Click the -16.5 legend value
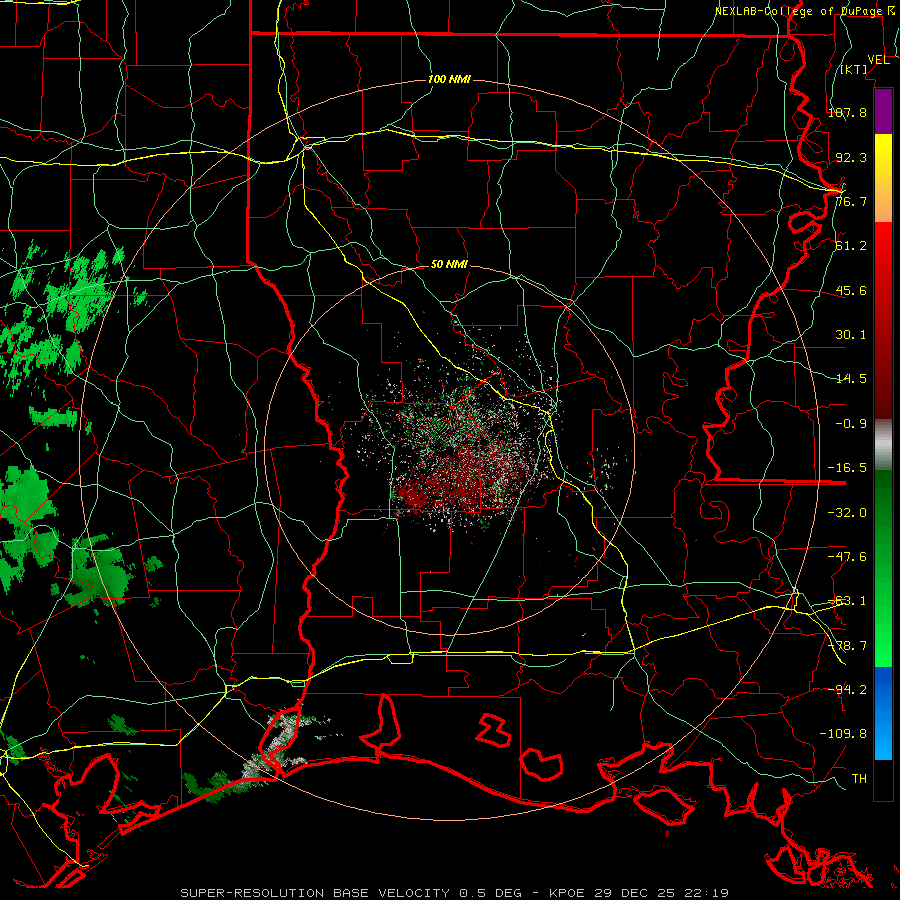 847,468
